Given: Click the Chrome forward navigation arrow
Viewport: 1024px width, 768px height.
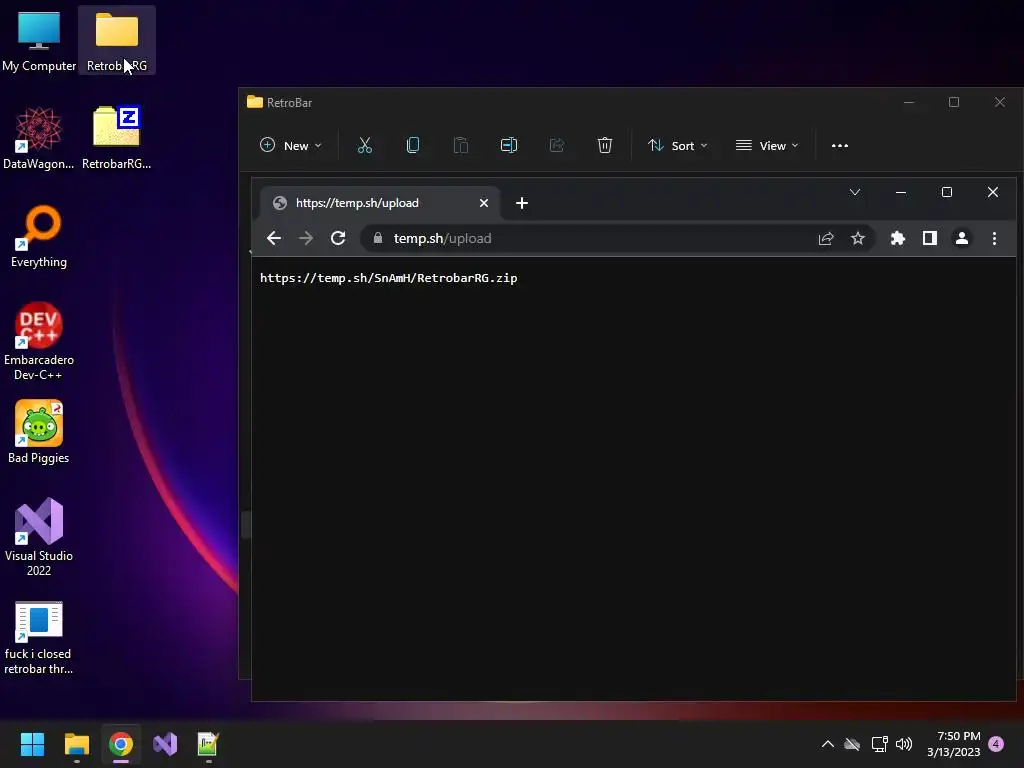Looking at the screenshot, I should pyautogui.click(x=306, y=238).
